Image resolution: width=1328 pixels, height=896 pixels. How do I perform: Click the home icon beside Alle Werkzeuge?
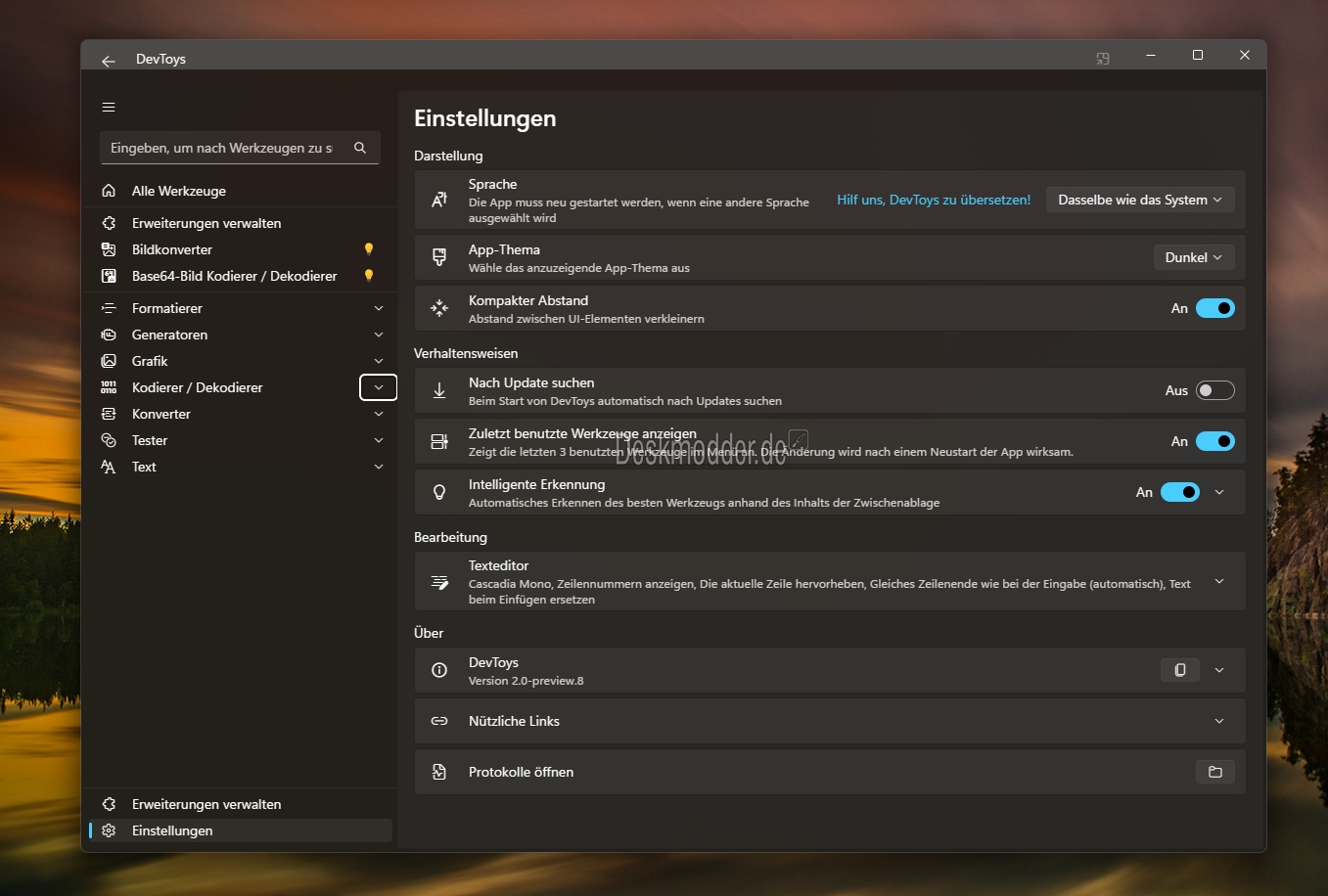(109, 191)
